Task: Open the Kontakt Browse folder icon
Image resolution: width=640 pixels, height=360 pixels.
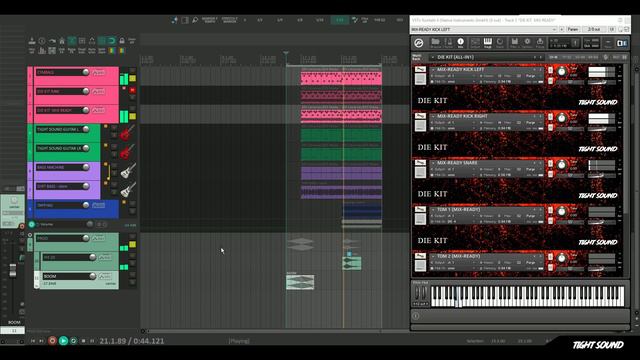Action: click(x=436, y=43)
